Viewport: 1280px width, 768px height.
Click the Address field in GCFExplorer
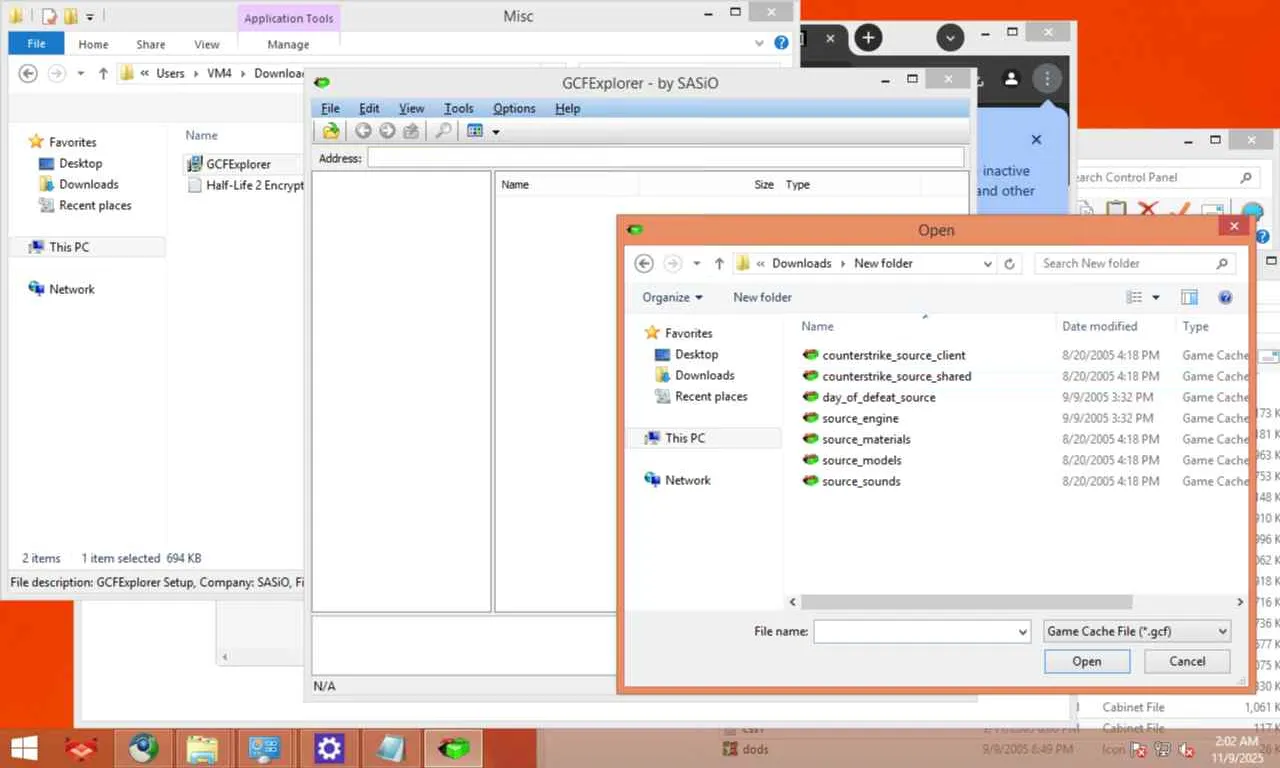(665, 158)
